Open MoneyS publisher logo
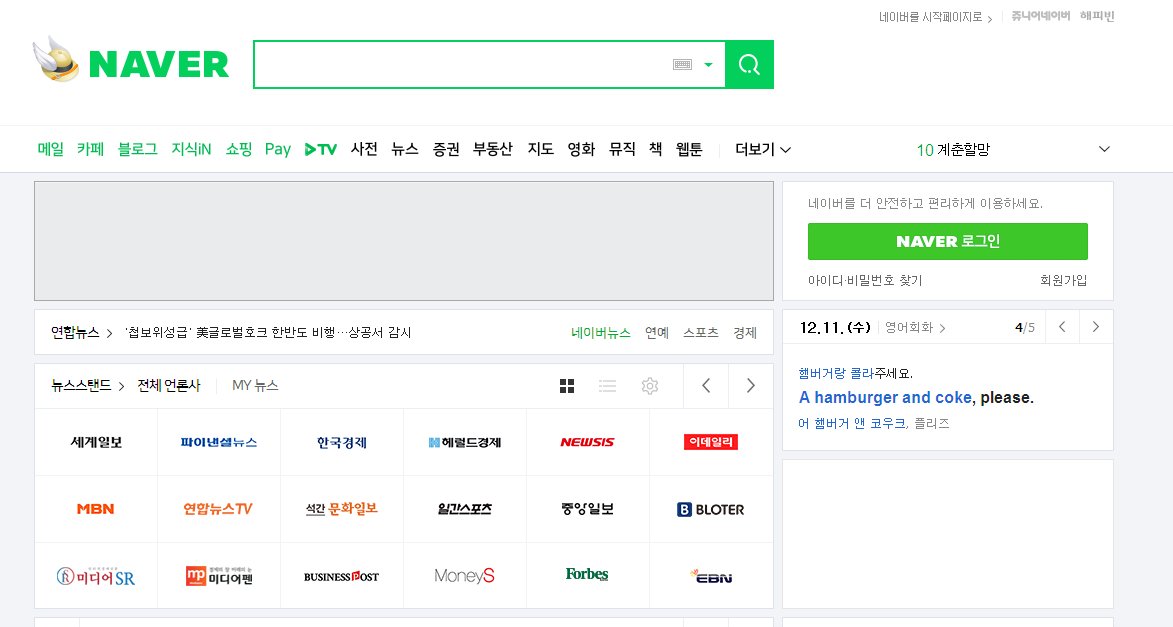1173x627 pixels. point(465,575)
